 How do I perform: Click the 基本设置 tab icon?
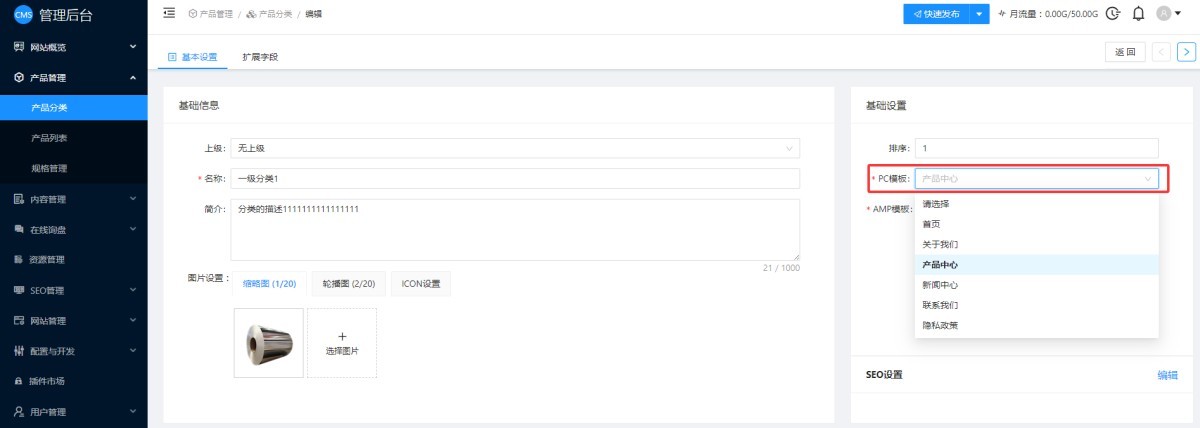tap(172, 57)
